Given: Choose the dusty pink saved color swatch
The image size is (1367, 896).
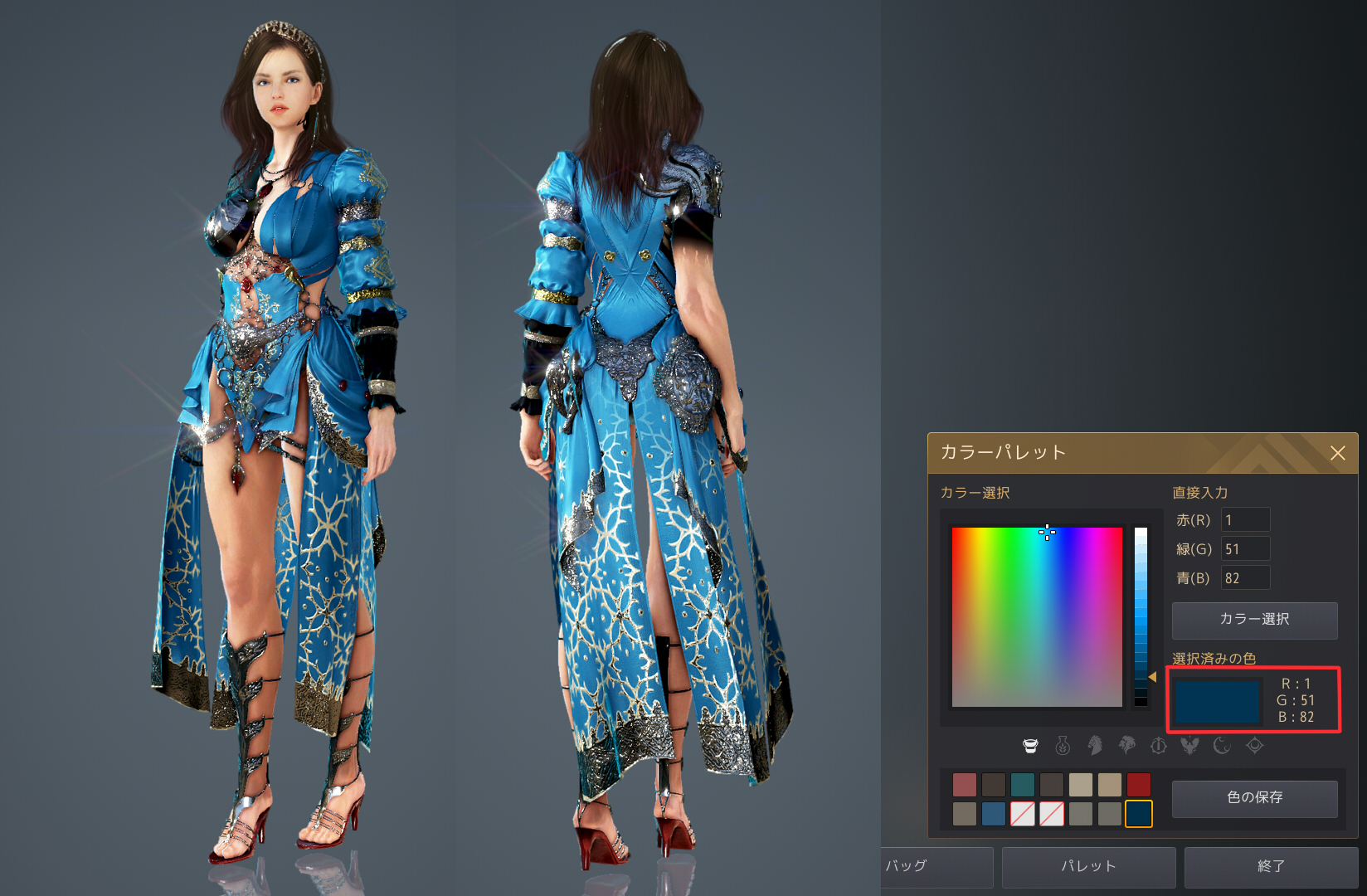Looking at the screenshot, I should [965, 785].
